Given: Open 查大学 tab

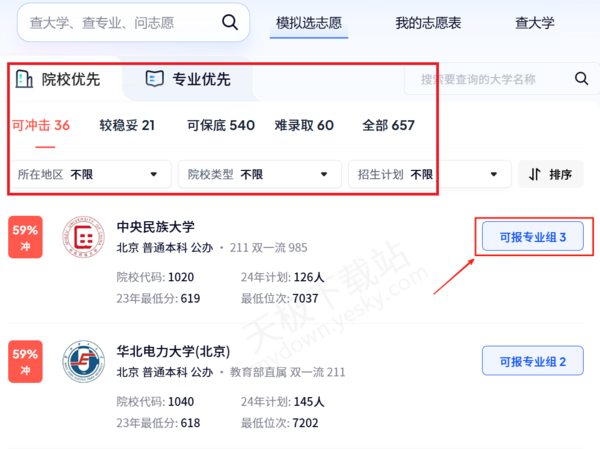Looking at the screenshot, I should point(535,23).
